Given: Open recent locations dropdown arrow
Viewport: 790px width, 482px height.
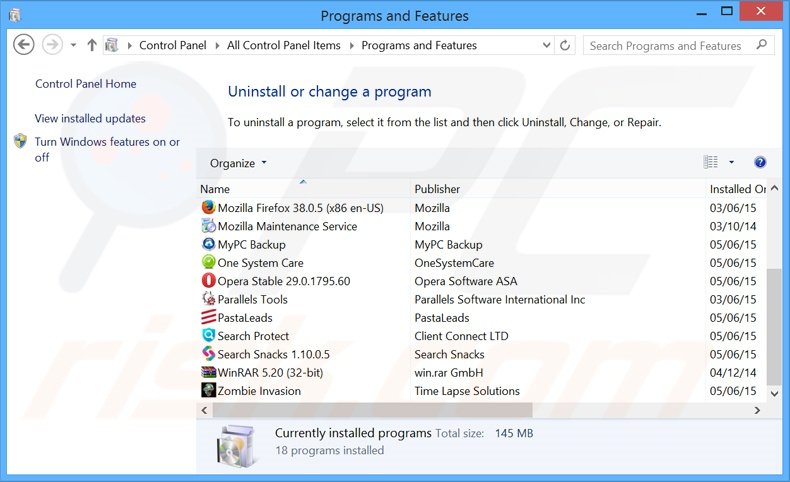Looking at the screenshot, I should 73,45.
